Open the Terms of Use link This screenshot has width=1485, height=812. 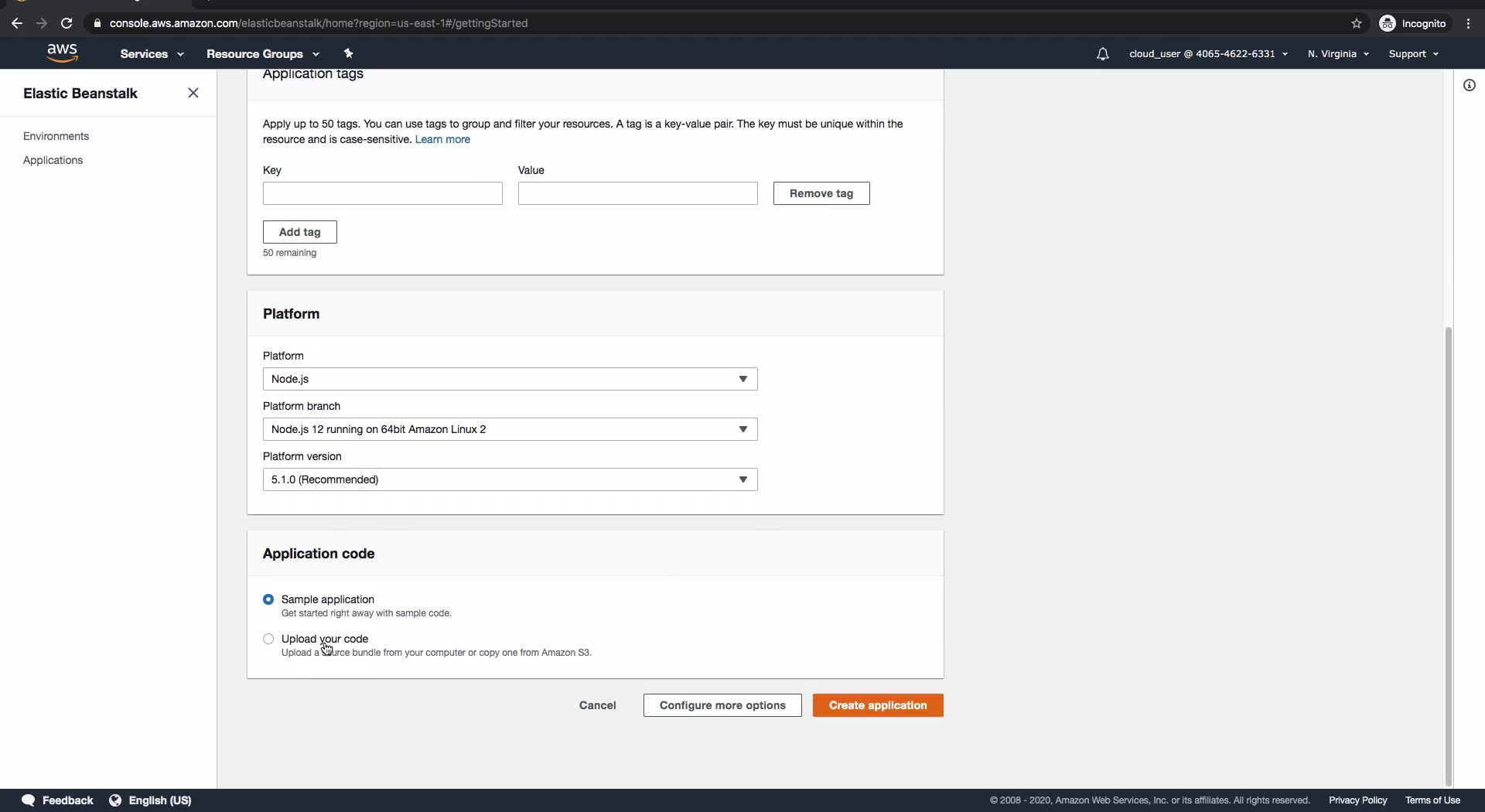tap(1433, 800)
